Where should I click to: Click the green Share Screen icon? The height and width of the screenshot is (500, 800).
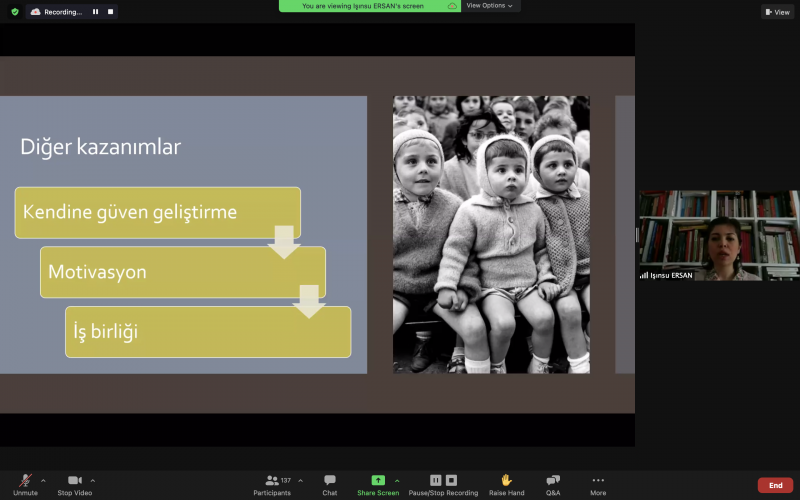click(378, 480)
